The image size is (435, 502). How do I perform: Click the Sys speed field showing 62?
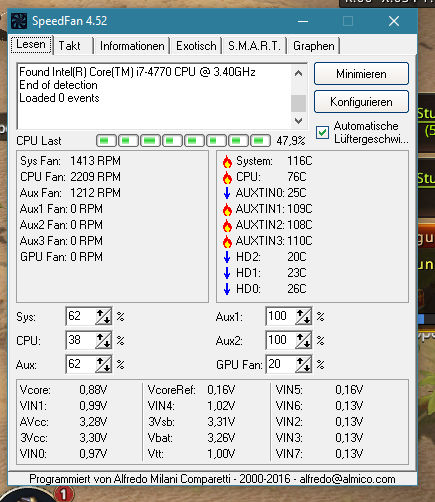(81, 316)
